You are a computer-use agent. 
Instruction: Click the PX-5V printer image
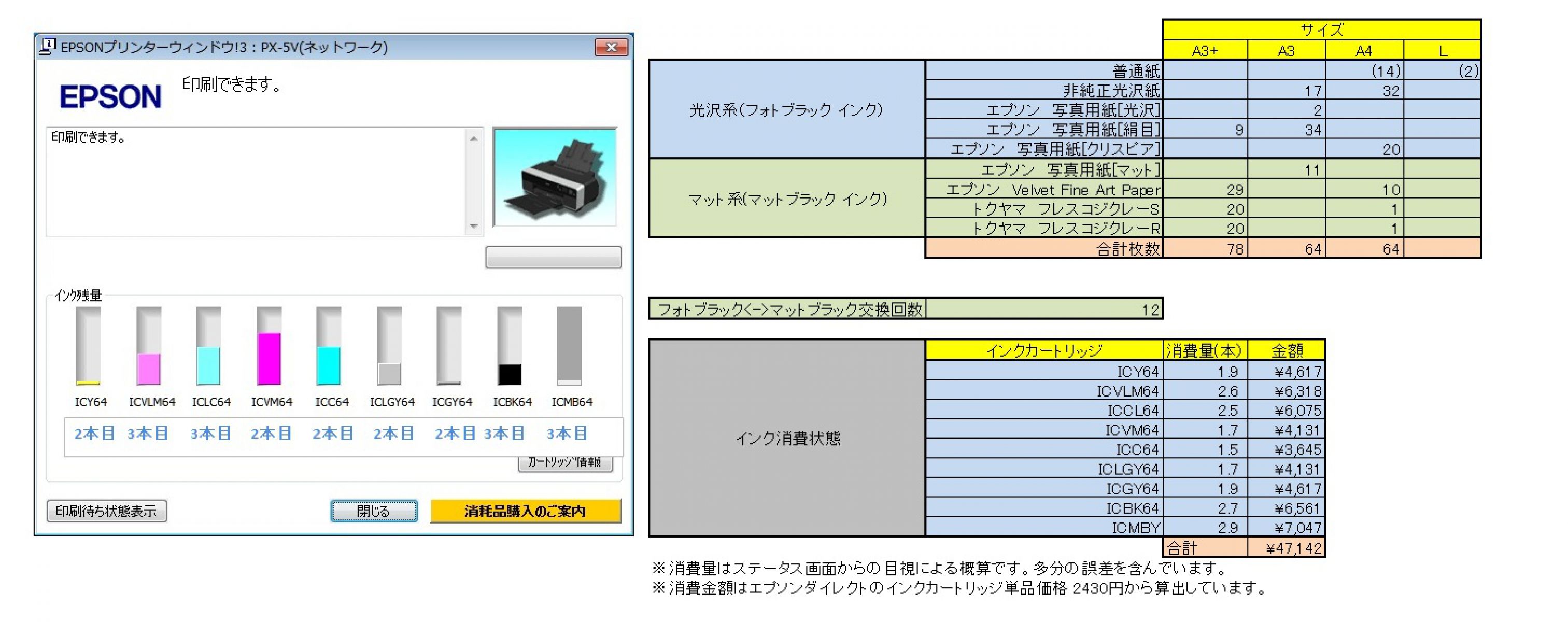click(555, 177)
